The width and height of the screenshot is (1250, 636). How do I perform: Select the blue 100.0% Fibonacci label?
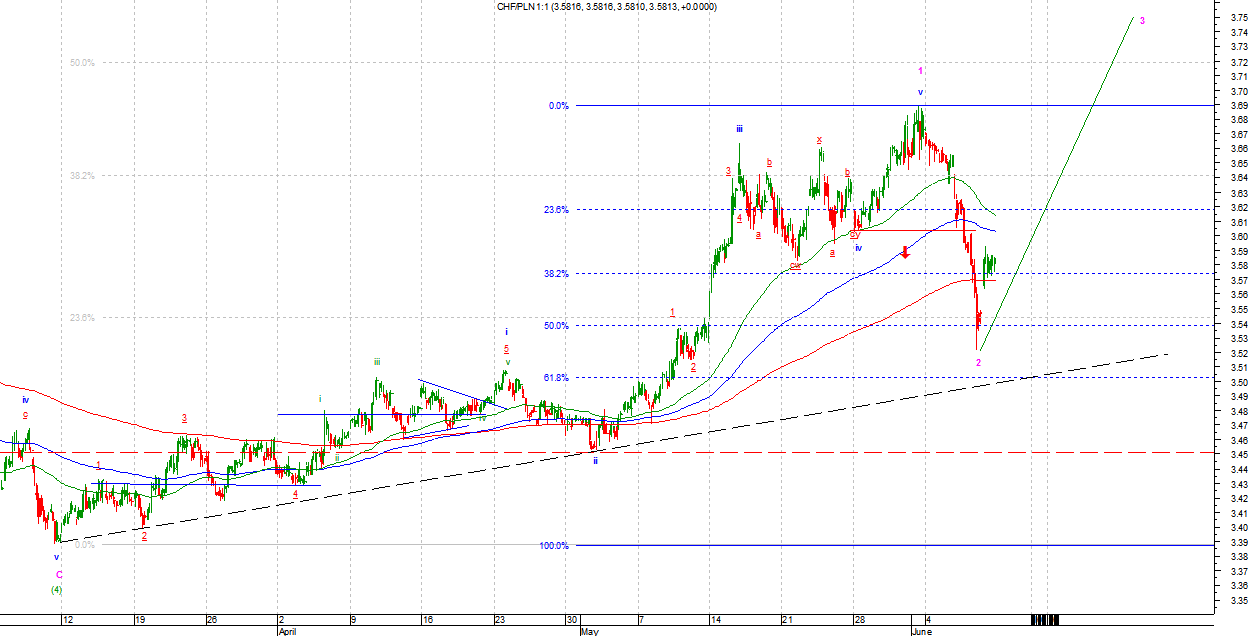(x=553, y=545)
